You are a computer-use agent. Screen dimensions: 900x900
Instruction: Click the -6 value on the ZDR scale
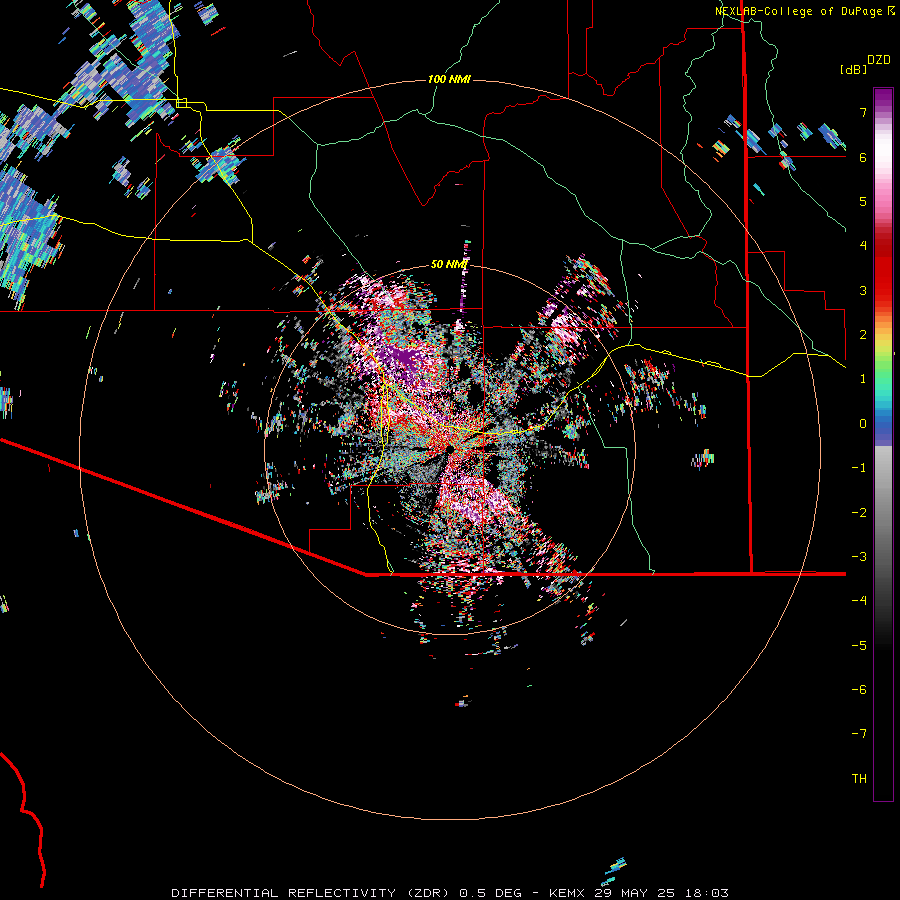(859, 690)
